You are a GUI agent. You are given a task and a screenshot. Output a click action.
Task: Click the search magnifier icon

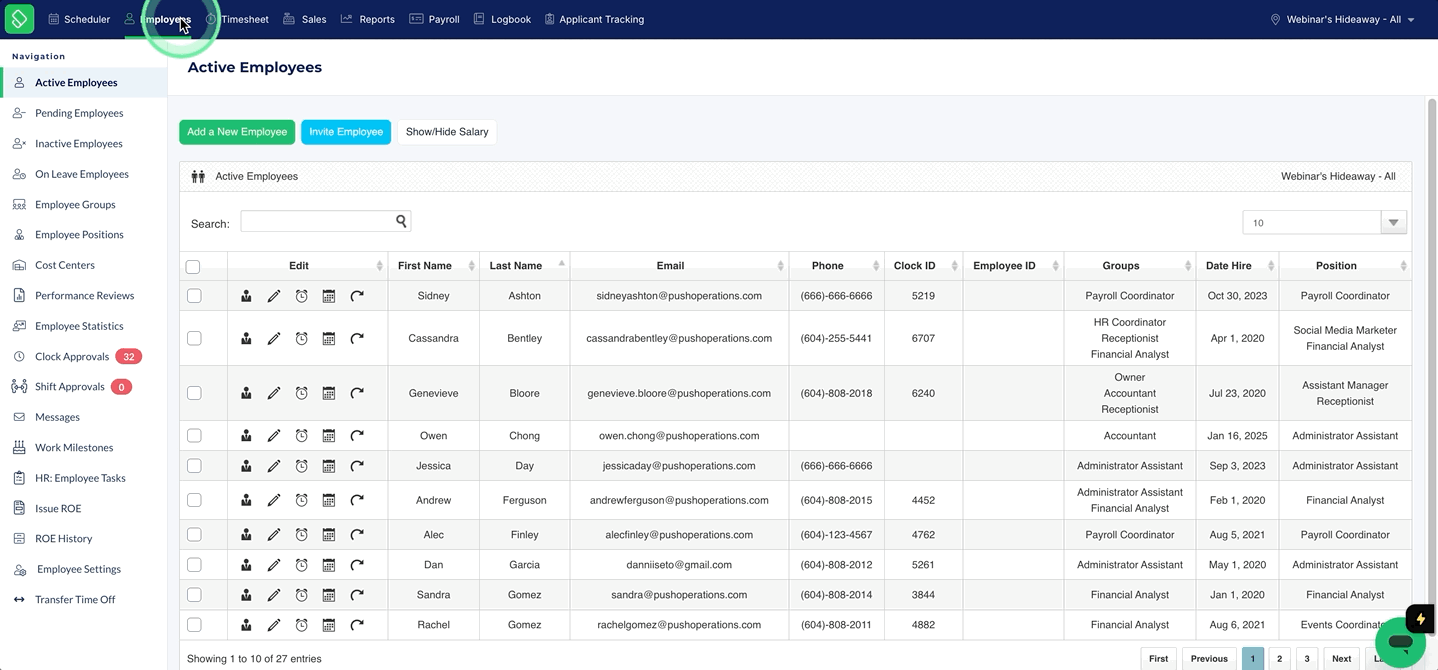pos(401,221)
